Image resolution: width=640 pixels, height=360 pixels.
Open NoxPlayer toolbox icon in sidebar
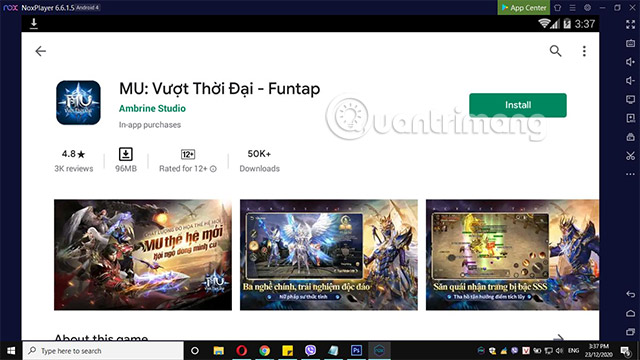click(x=630, y=137)
